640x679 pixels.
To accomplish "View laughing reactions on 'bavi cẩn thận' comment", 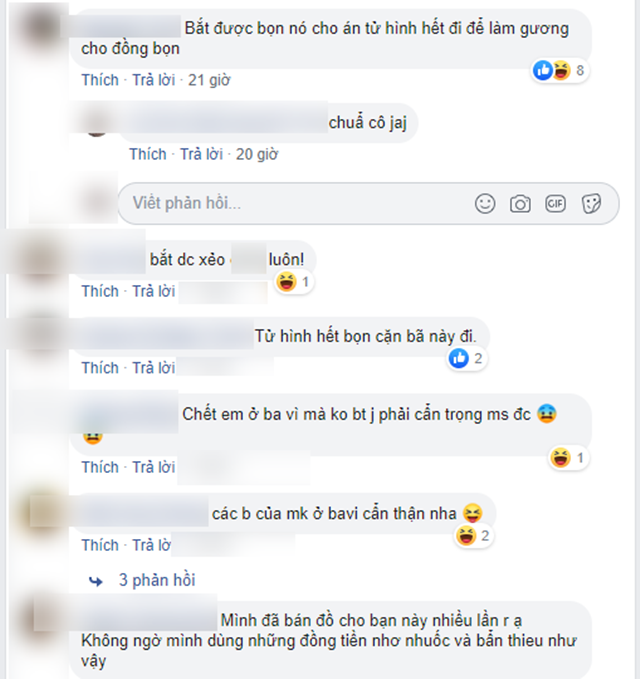I will tap(474, 536).
